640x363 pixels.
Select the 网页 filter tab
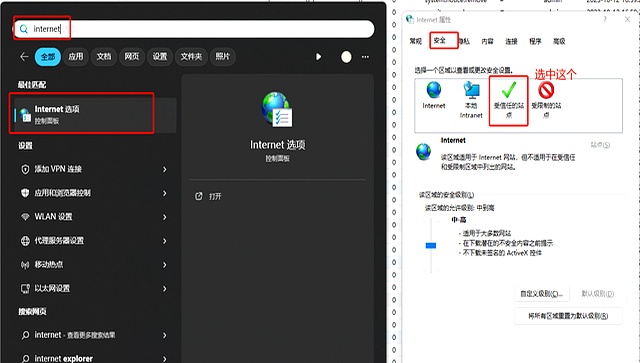[131, 56]
